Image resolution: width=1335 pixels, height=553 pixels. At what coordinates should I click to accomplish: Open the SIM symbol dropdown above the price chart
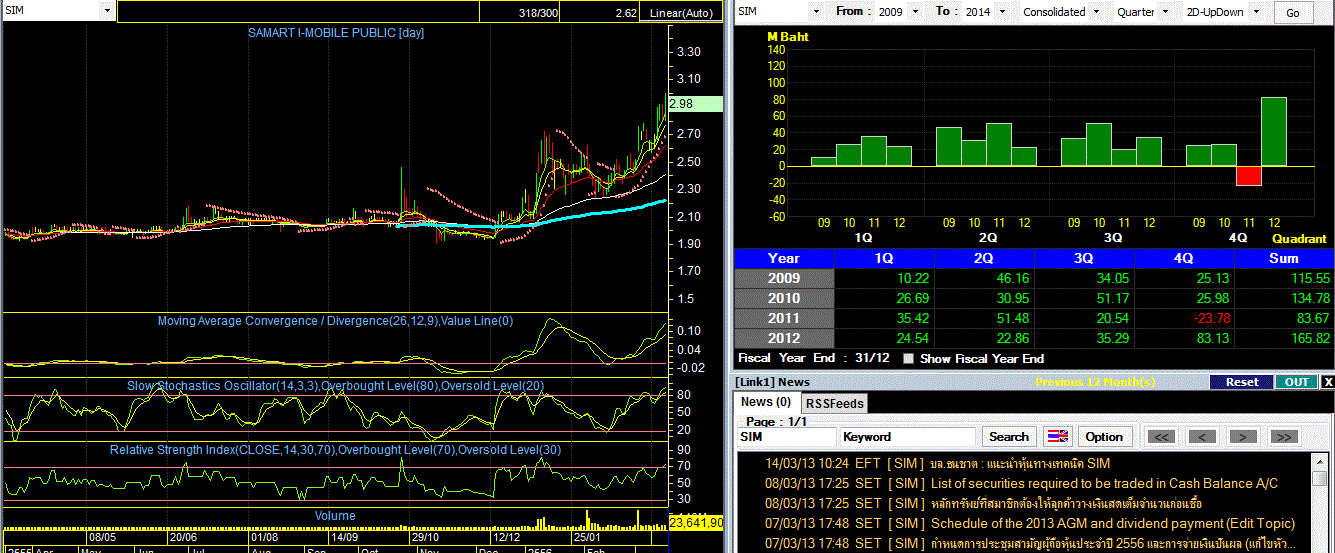(x=106, y=10)
